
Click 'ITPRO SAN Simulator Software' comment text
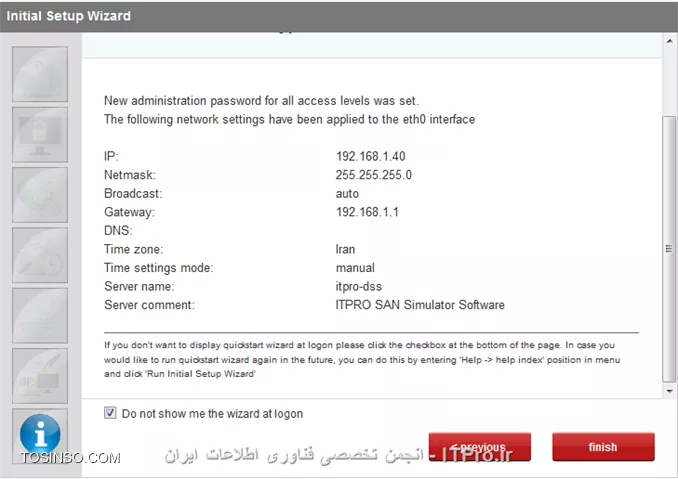[x=420, y=305]
